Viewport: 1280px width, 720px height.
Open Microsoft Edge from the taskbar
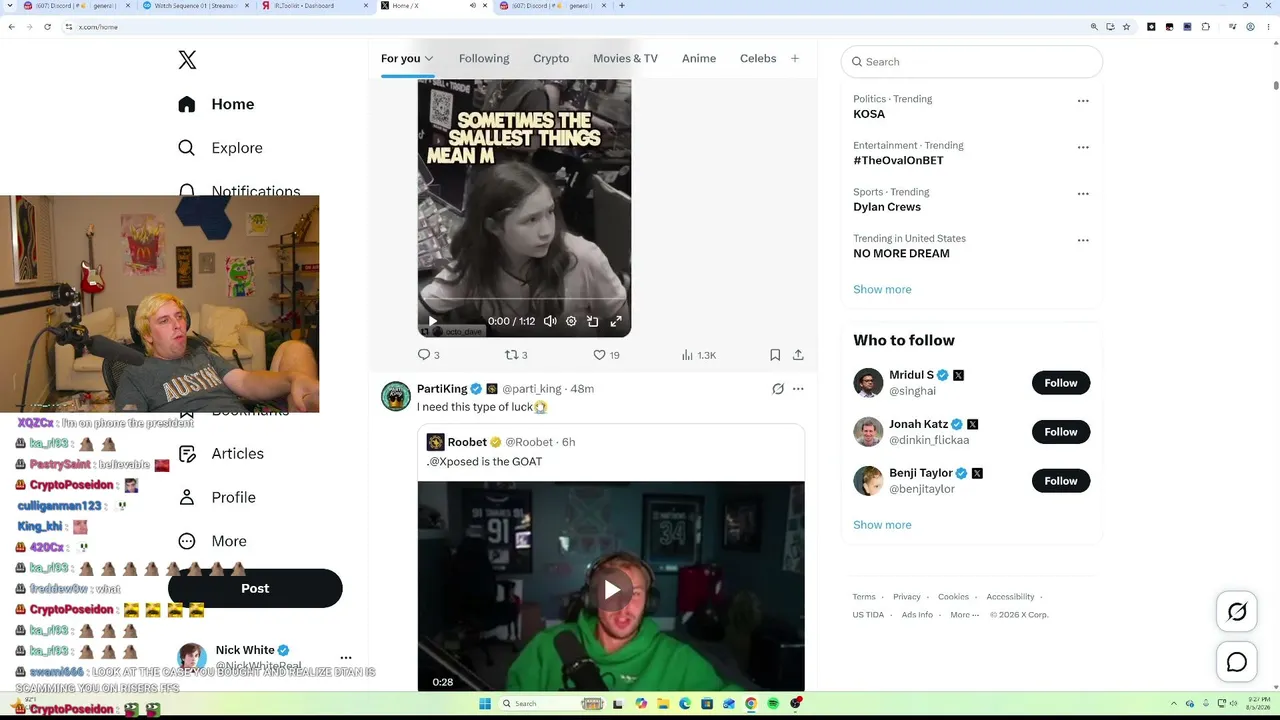pos(685,704)
